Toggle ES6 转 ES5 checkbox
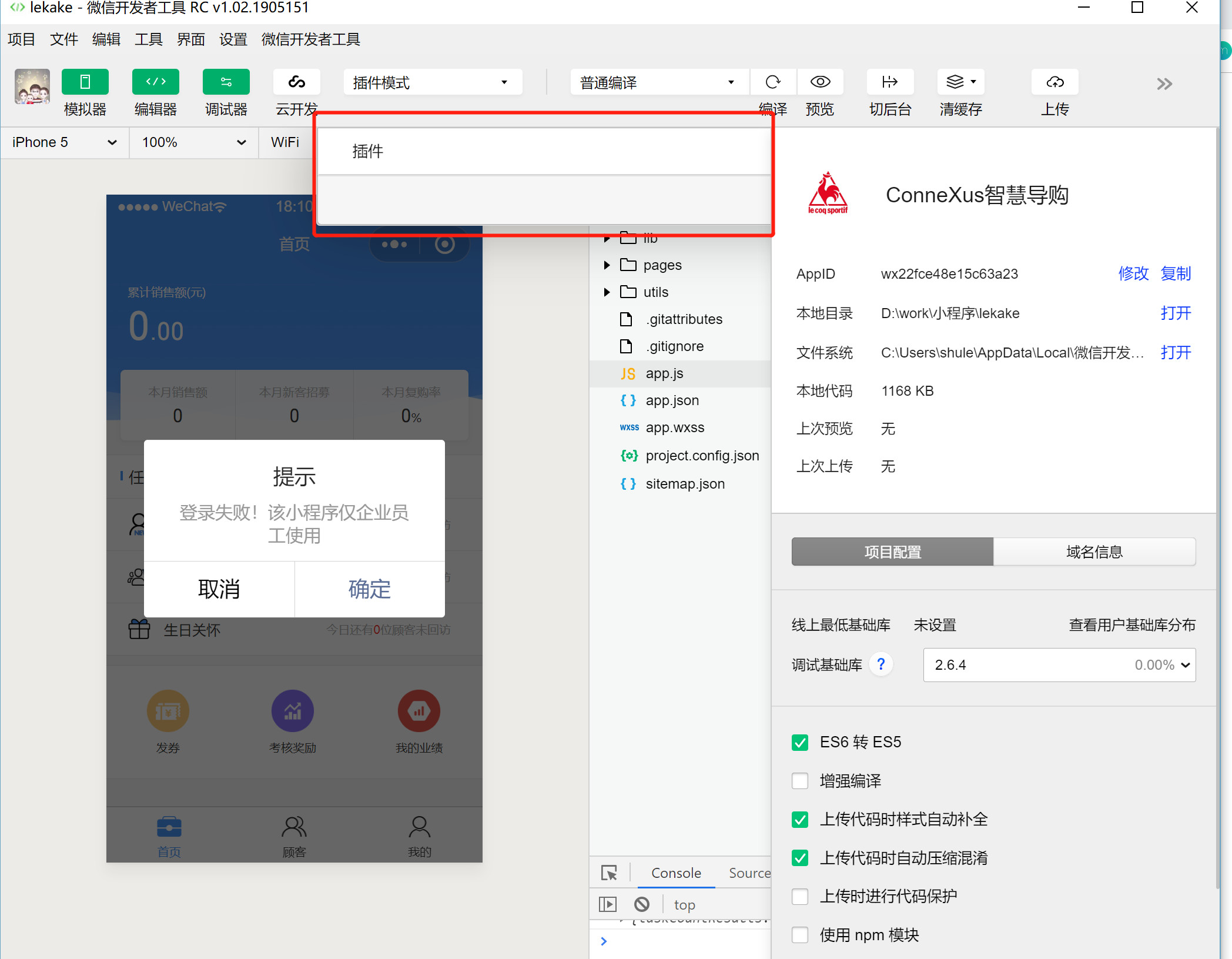This screenshot has width=1232, height=959. (x=800, y=742)
